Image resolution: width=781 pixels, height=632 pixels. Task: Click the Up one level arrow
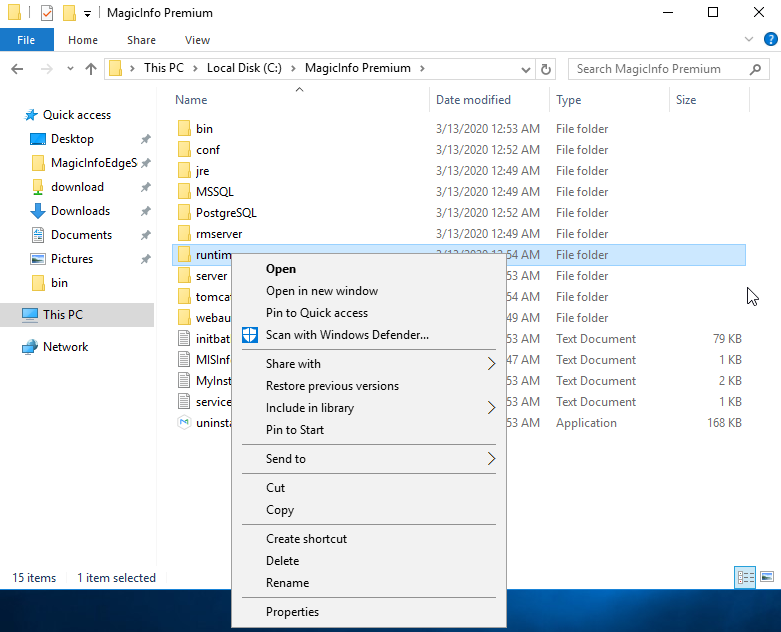pyautogui.click(x=91, y=69)
